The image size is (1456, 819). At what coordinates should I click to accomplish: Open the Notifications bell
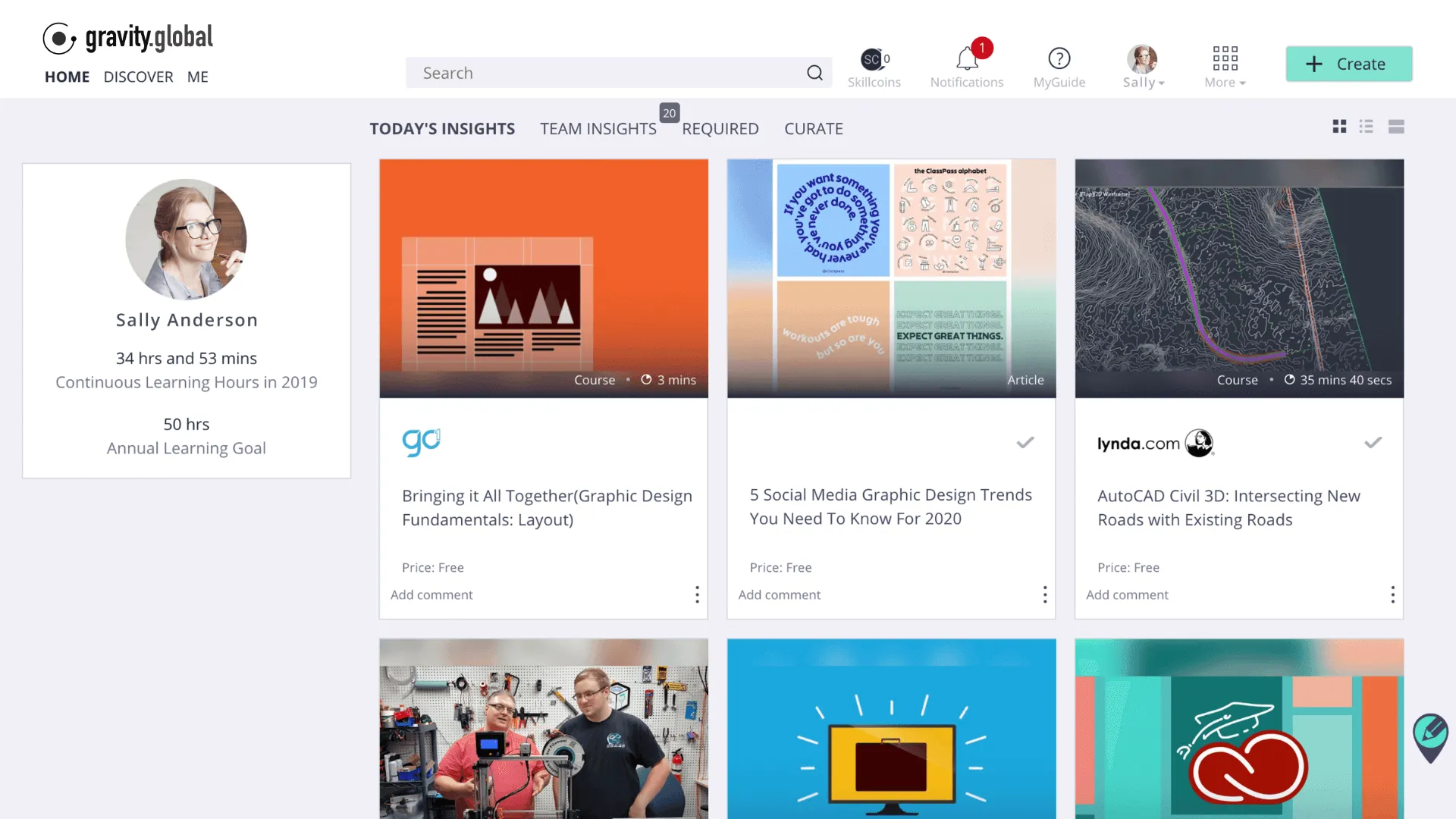point(966,59)
